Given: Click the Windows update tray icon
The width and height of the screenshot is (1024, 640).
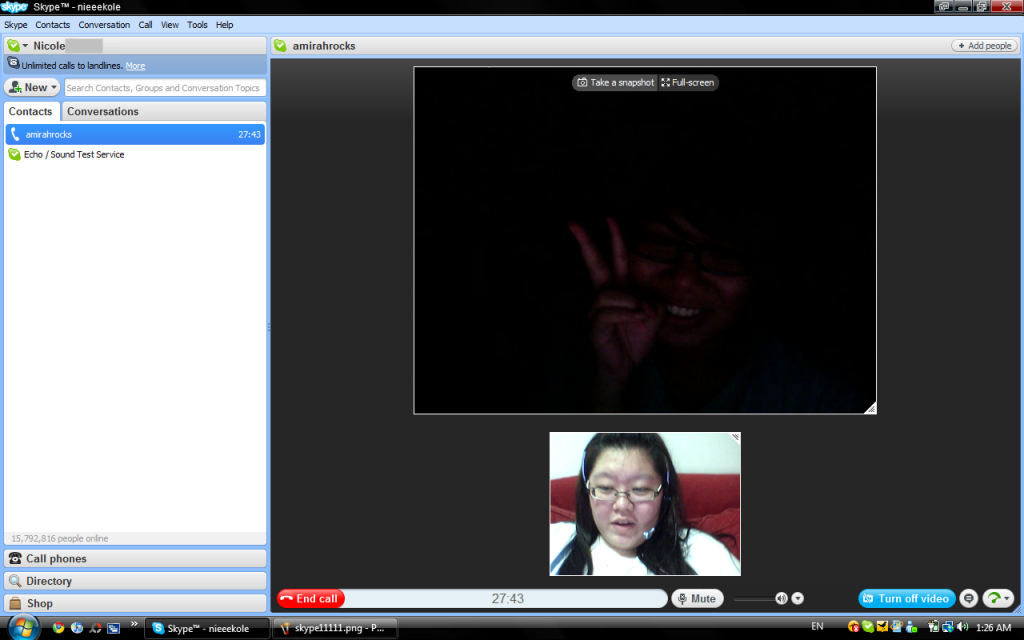Looking at the screenshot, I should pyautogui.click(x=897, y=628).
